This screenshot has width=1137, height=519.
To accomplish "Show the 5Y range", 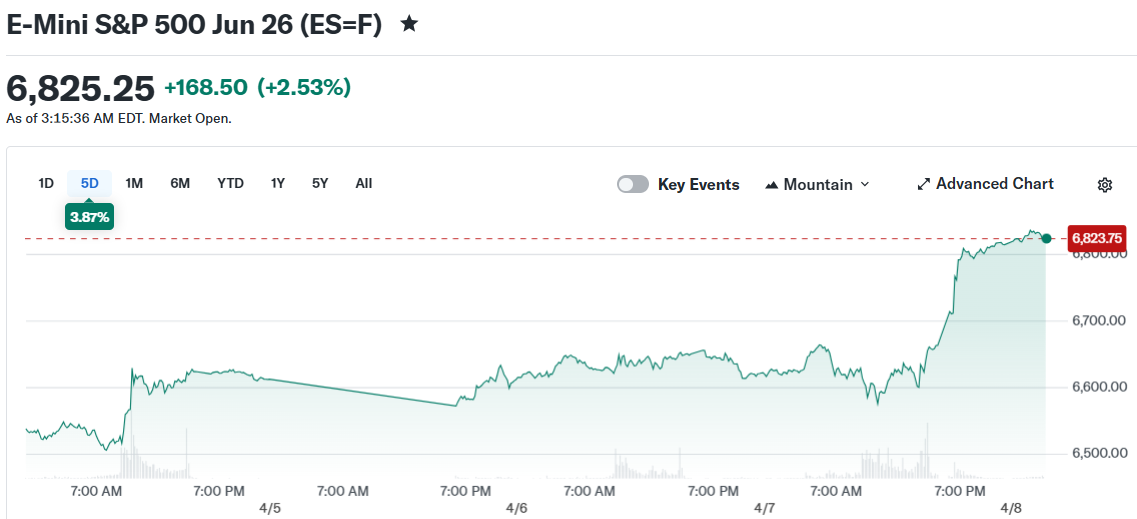I will pos(321,183).
